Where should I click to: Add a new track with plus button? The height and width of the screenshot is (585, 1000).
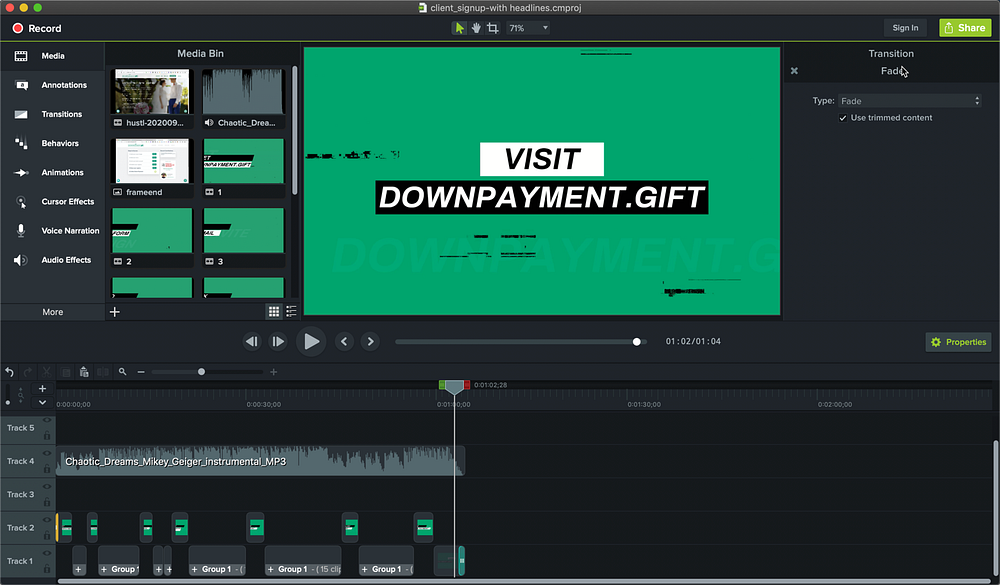pos(42,388)
